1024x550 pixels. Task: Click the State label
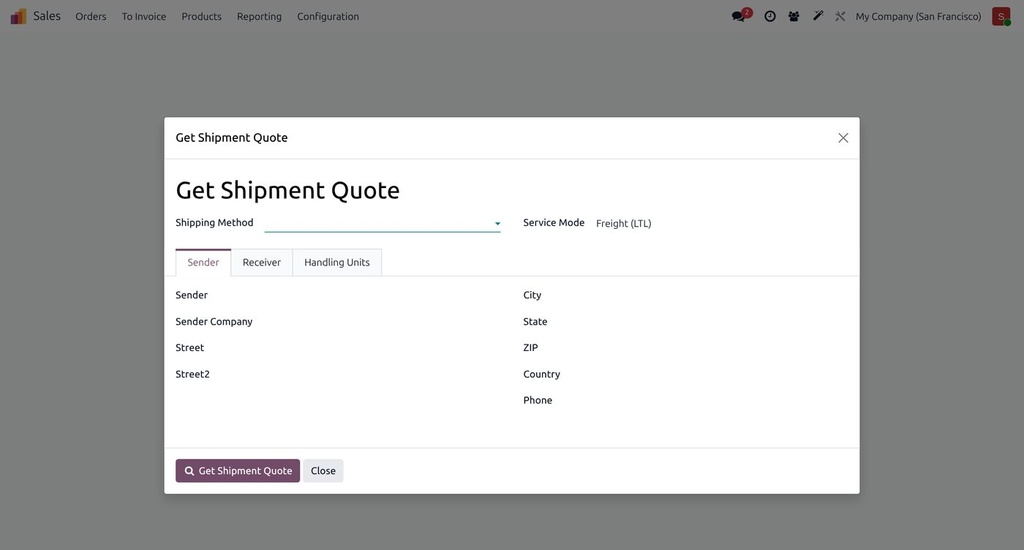[535, 321]
